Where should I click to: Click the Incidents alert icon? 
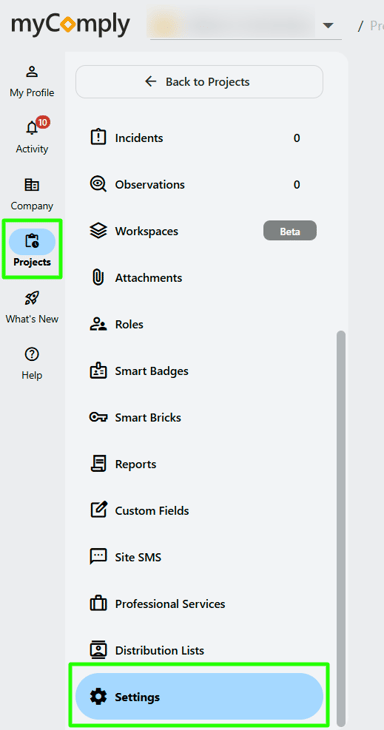point(98,138)
